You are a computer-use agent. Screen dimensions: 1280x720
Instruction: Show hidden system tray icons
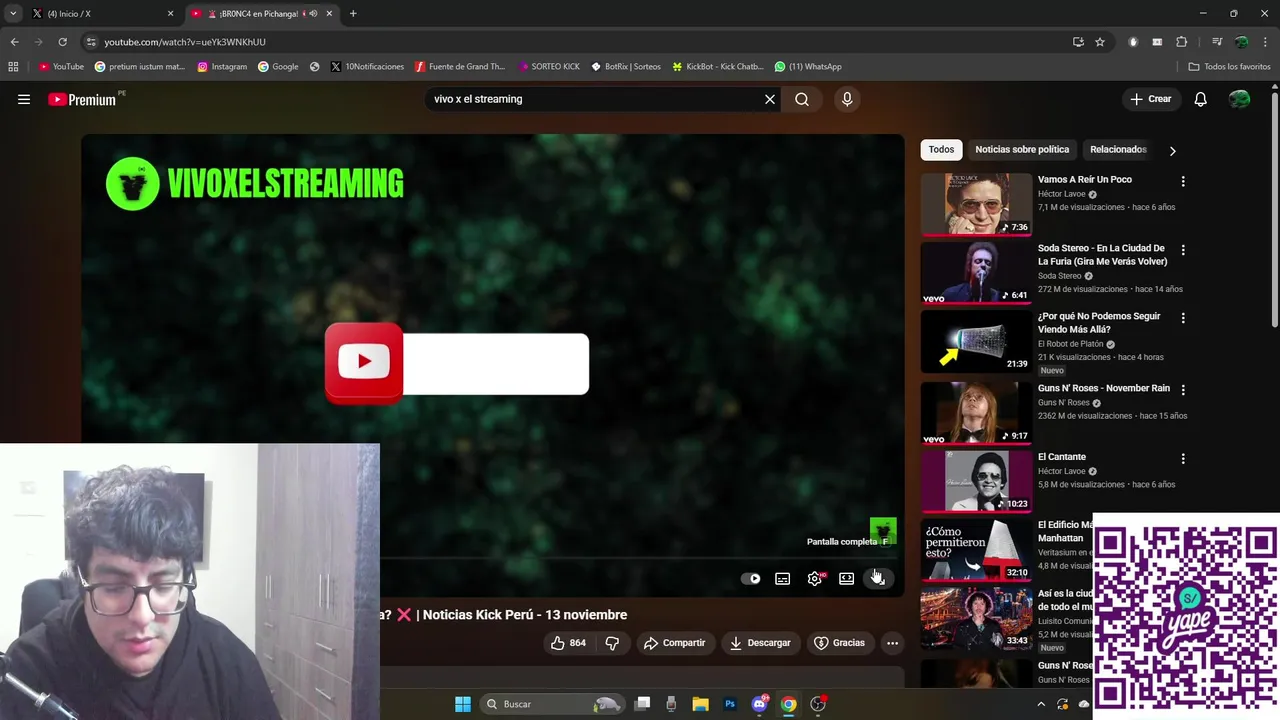point(1041,704)
